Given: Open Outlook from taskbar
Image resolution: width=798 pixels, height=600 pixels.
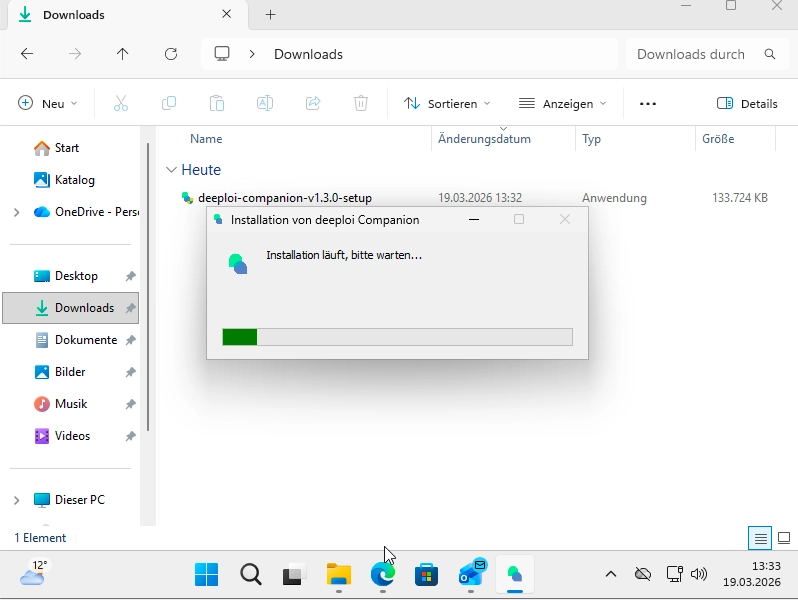Looking at the screenshot, I should pyautogui.click(x=471, y=574).
